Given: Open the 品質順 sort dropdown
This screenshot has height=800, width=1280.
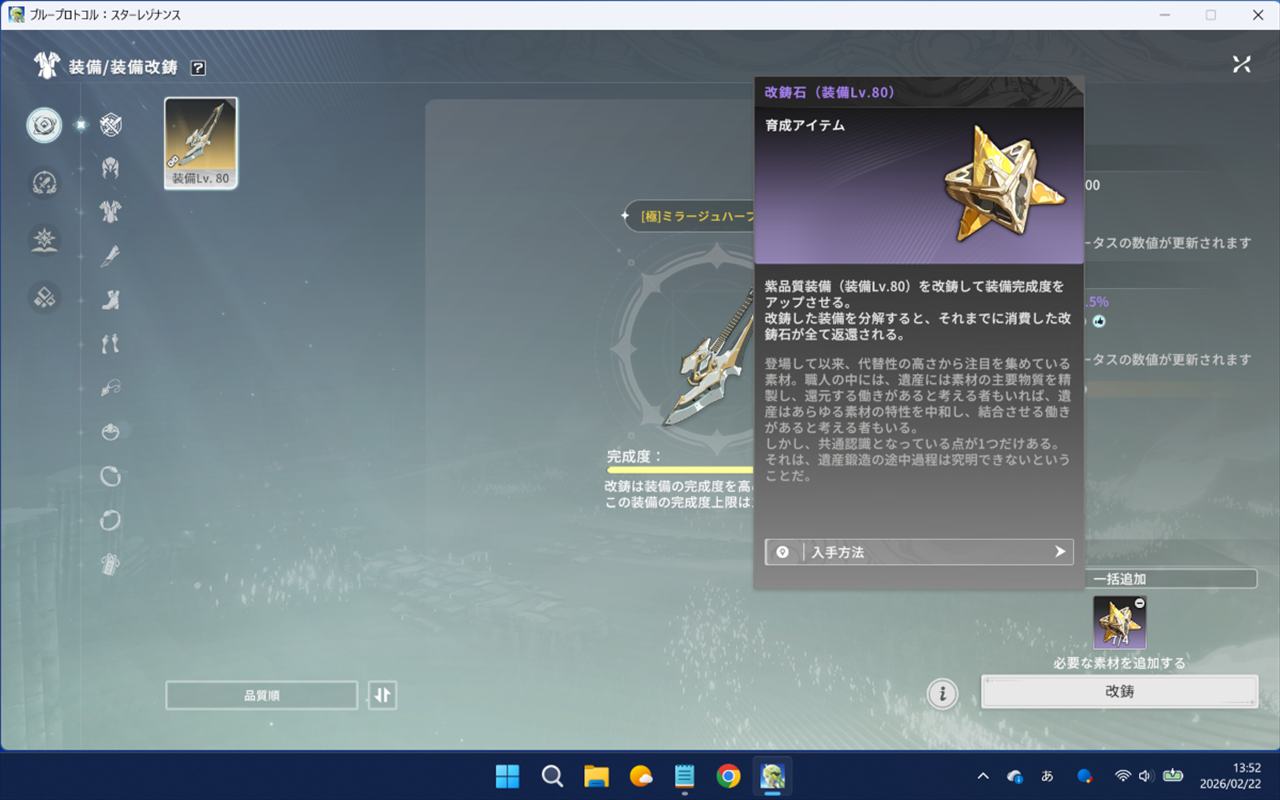Looking at the screenshot, I should click(261, 695).
